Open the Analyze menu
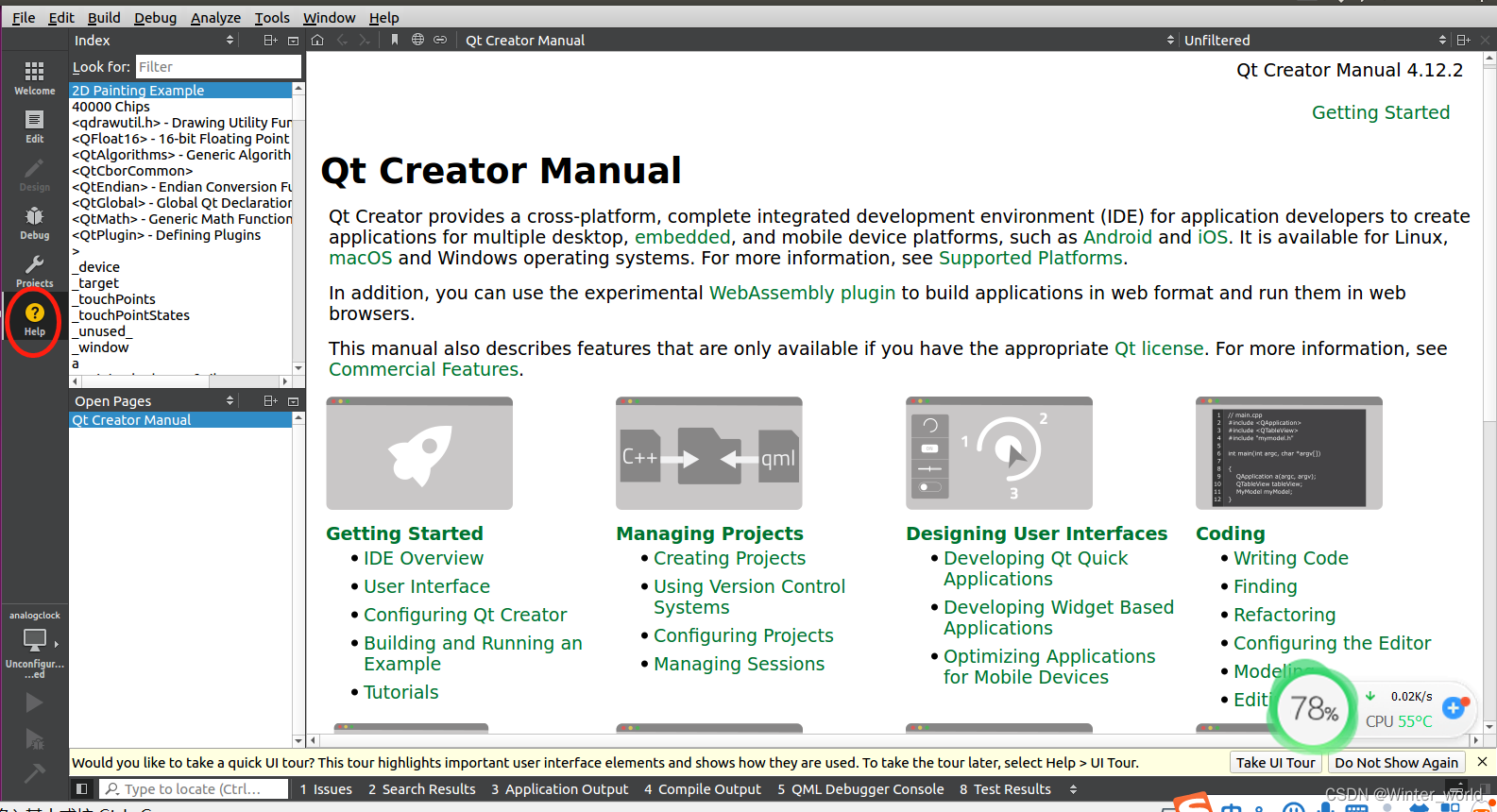The image size is (1497, 812). pos(215,18)
